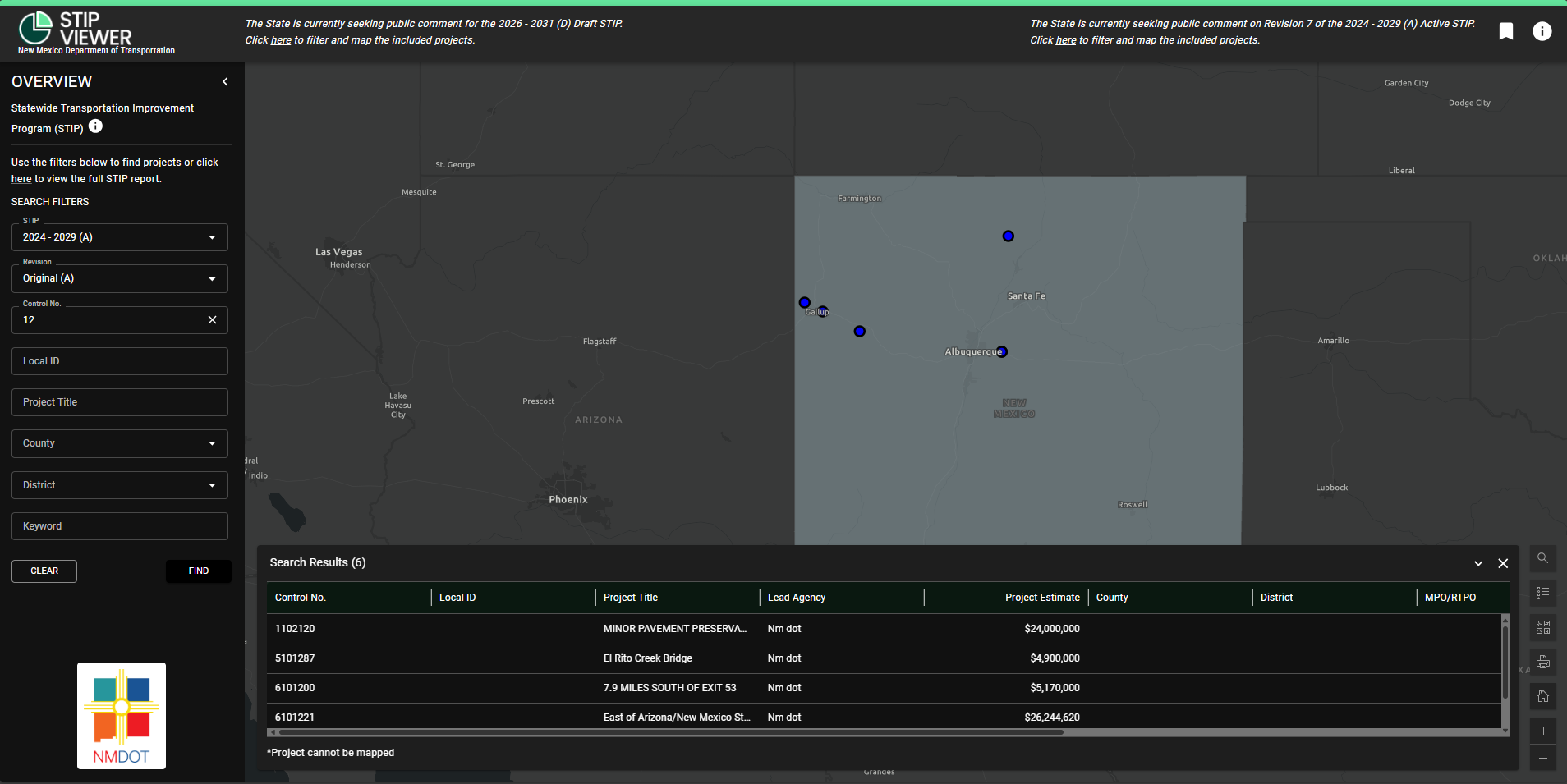Sort by Project Title column header

coord(678,598)
